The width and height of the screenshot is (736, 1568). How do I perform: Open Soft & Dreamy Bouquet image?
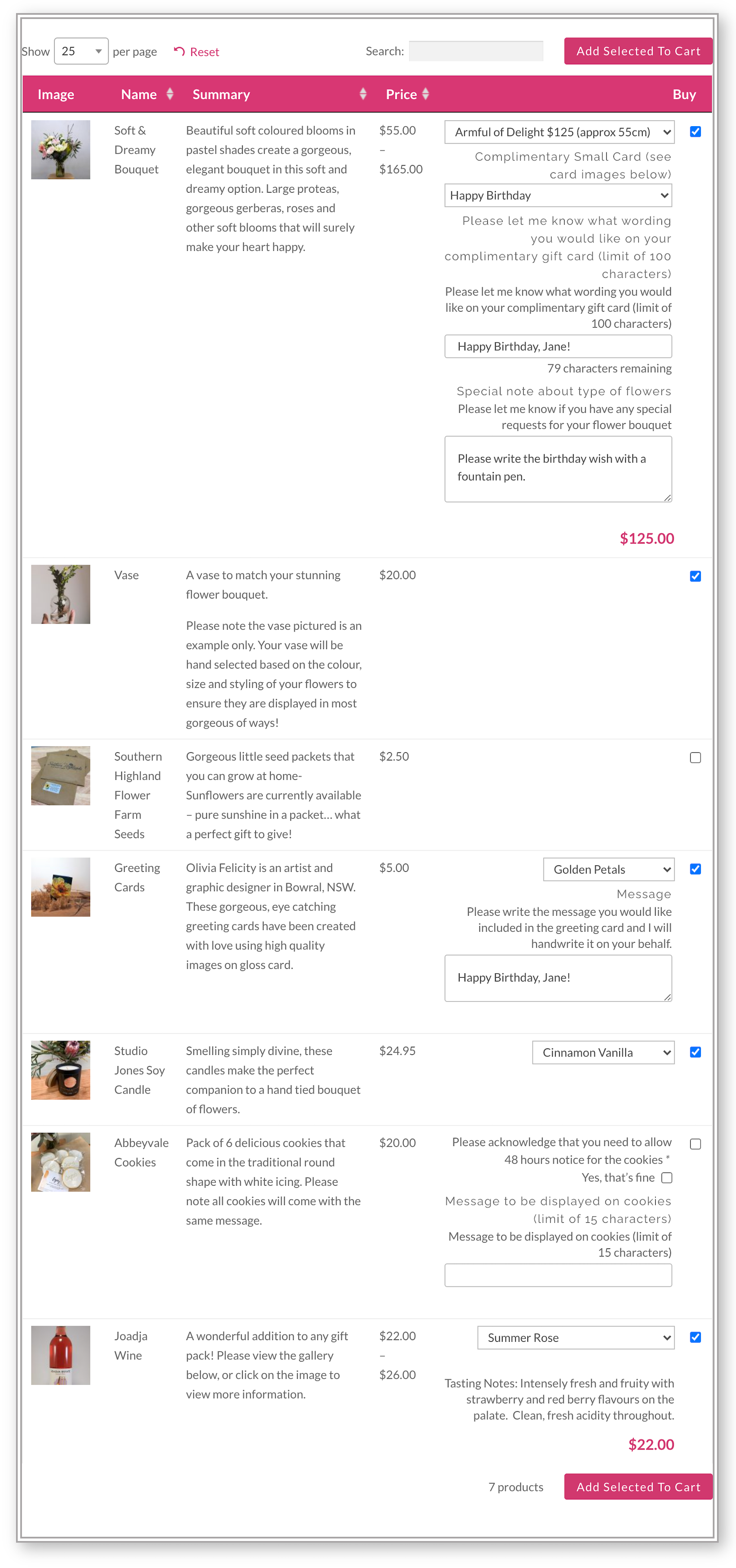coord(60,150)
